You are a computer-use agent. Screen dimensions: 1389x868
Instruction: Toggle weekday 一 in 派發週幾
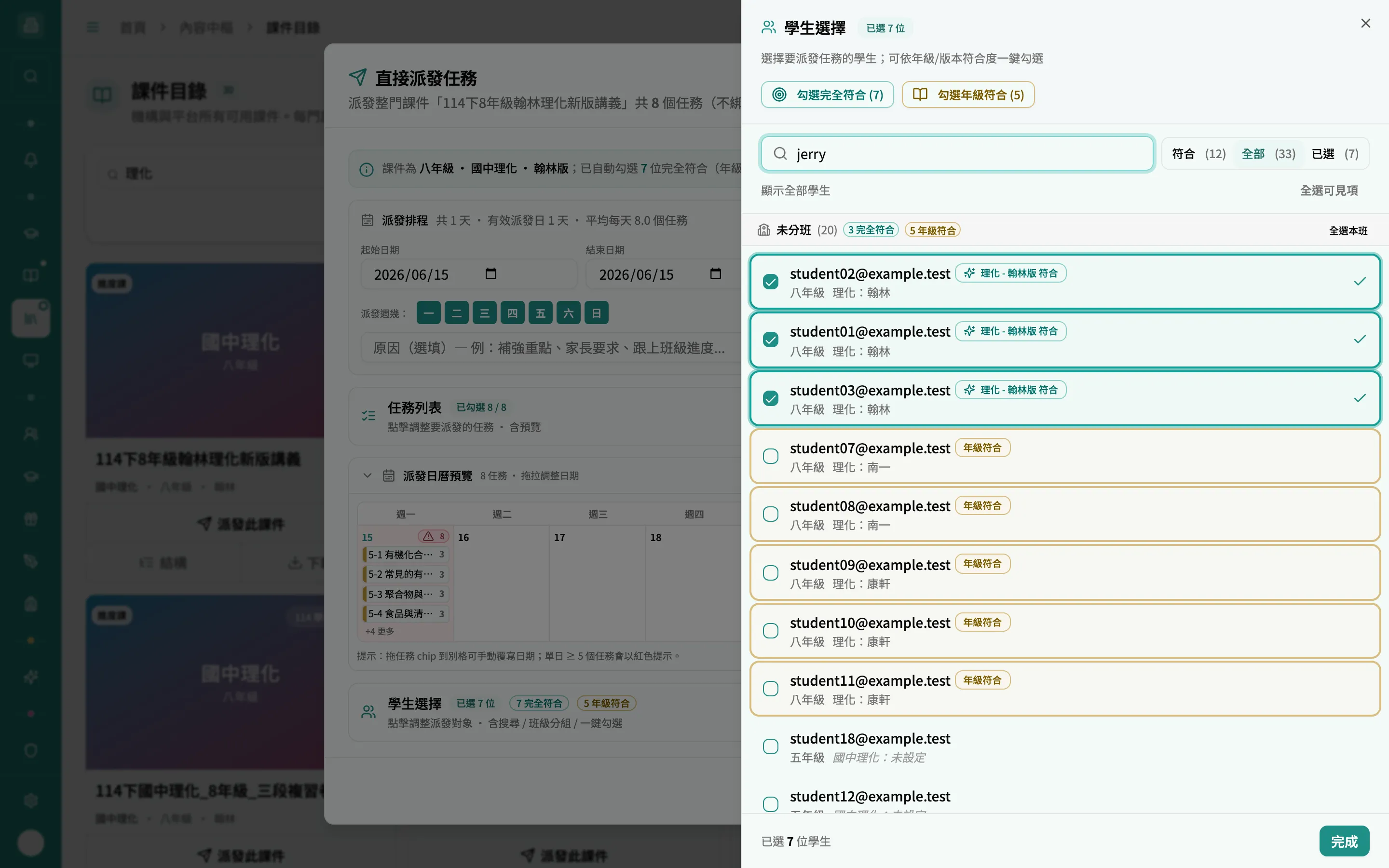(429, 313)
